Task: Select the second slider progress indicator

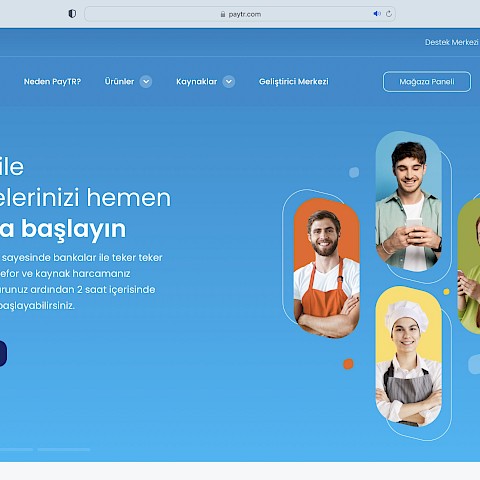Action: tap(64, 450)
